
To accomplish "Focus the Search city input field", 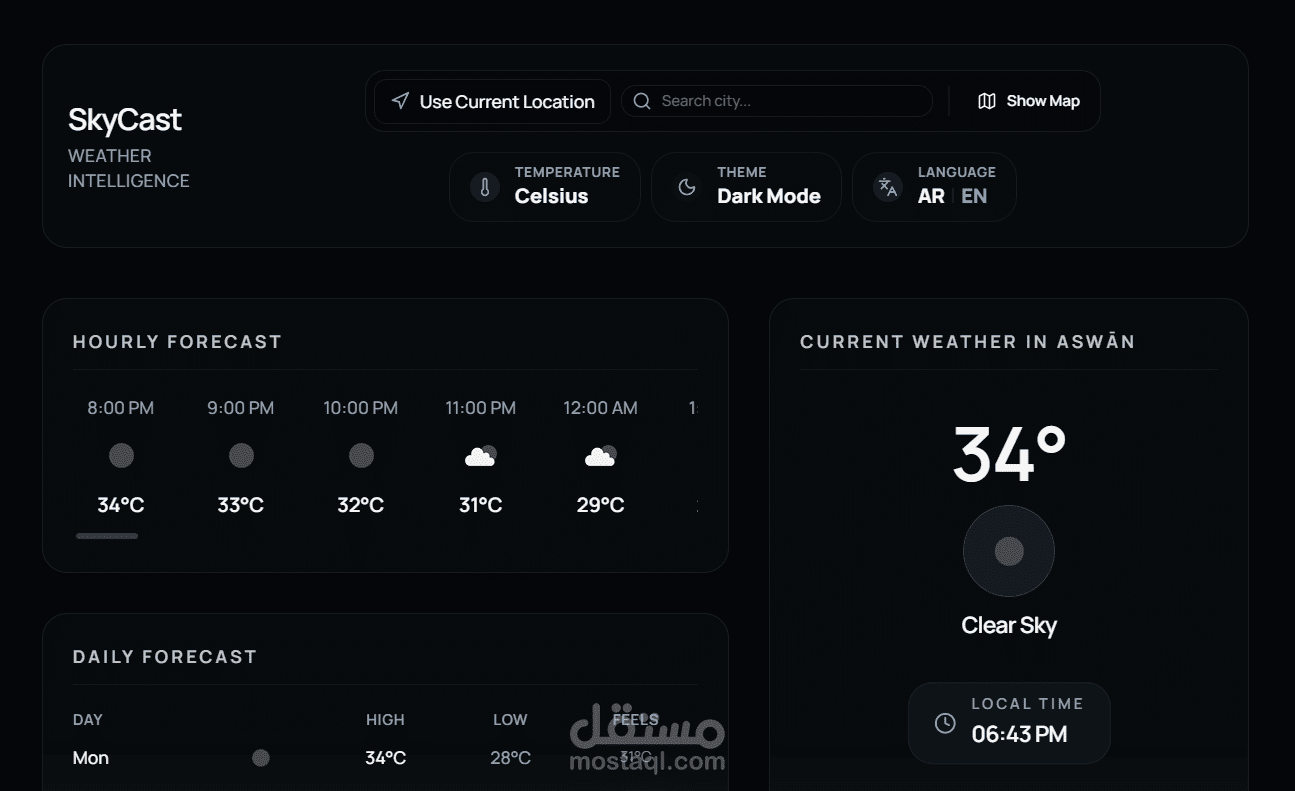I will coord(777,101).
